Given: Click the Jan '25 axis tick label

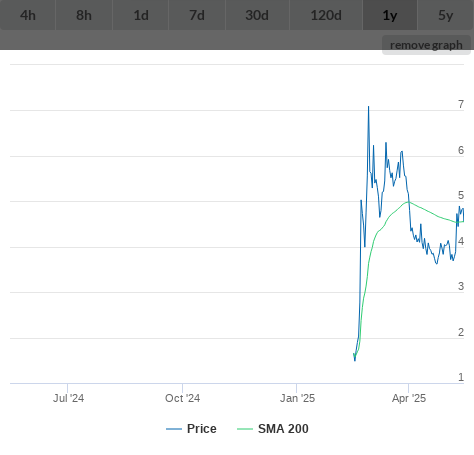Looking at the screenshot, I should [297, 398].
